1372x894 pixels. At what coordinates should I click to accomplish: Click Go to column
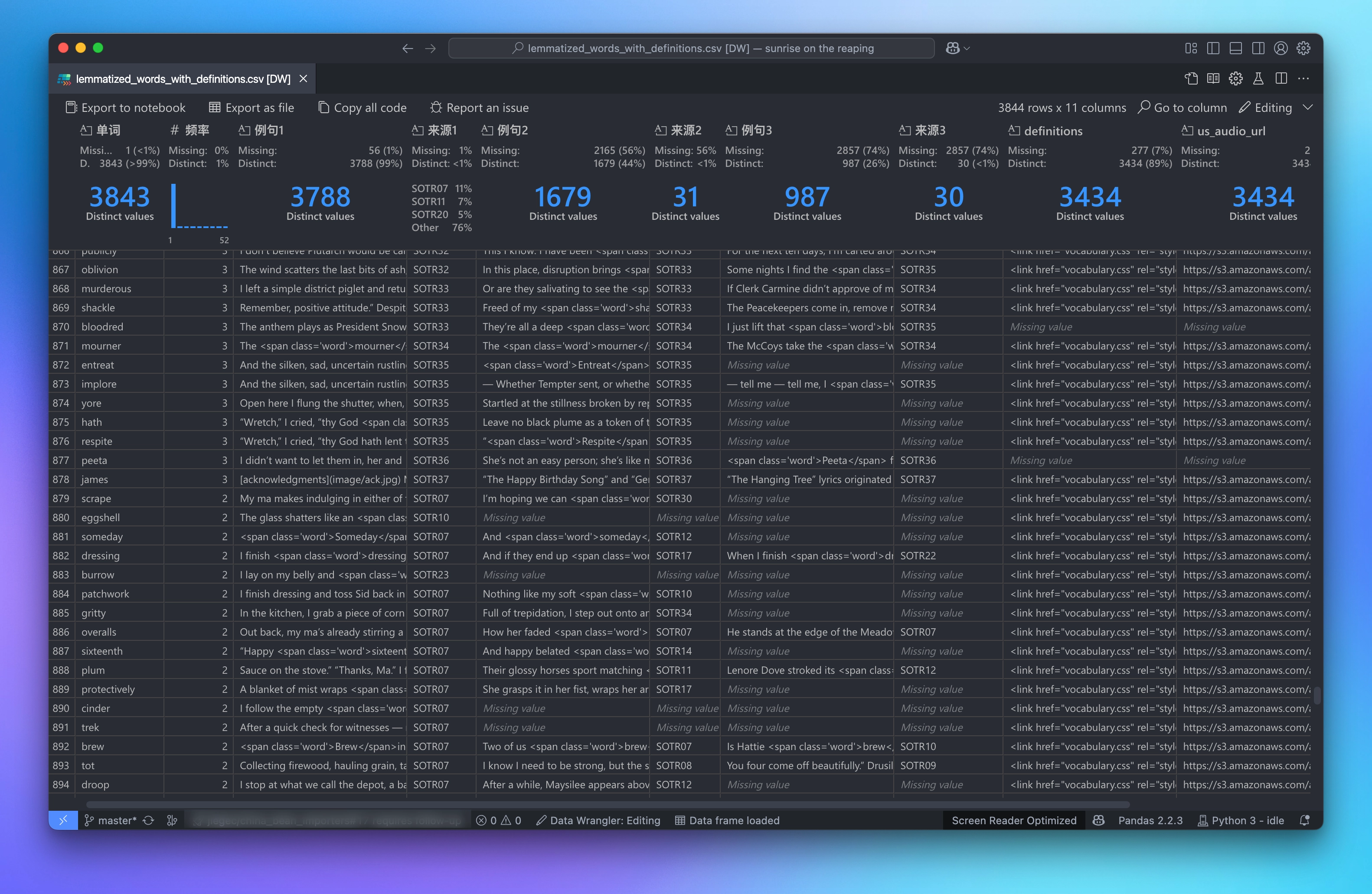click(1183, 108)
